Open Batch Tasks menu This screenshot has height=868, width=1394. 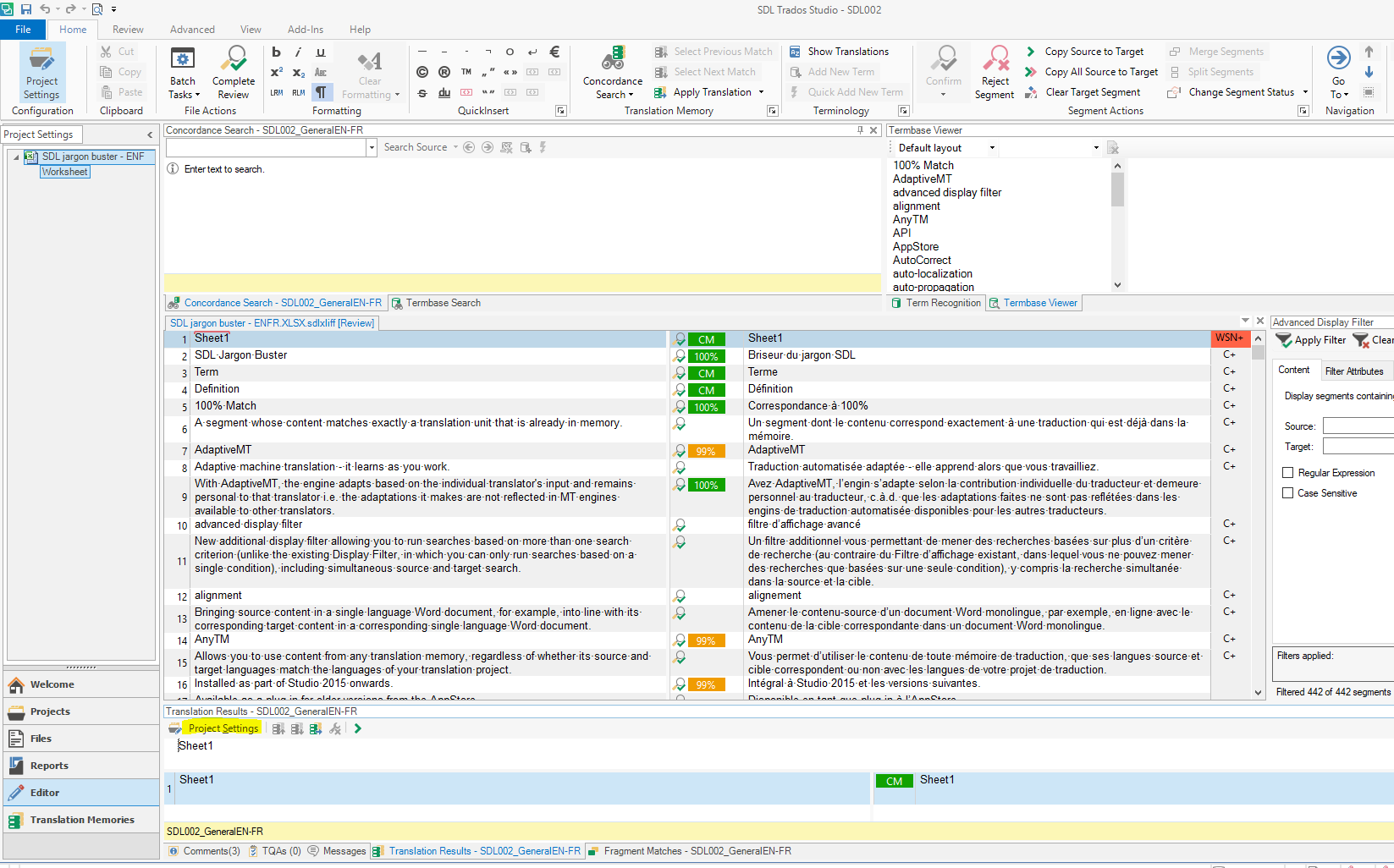coord(182,73)
